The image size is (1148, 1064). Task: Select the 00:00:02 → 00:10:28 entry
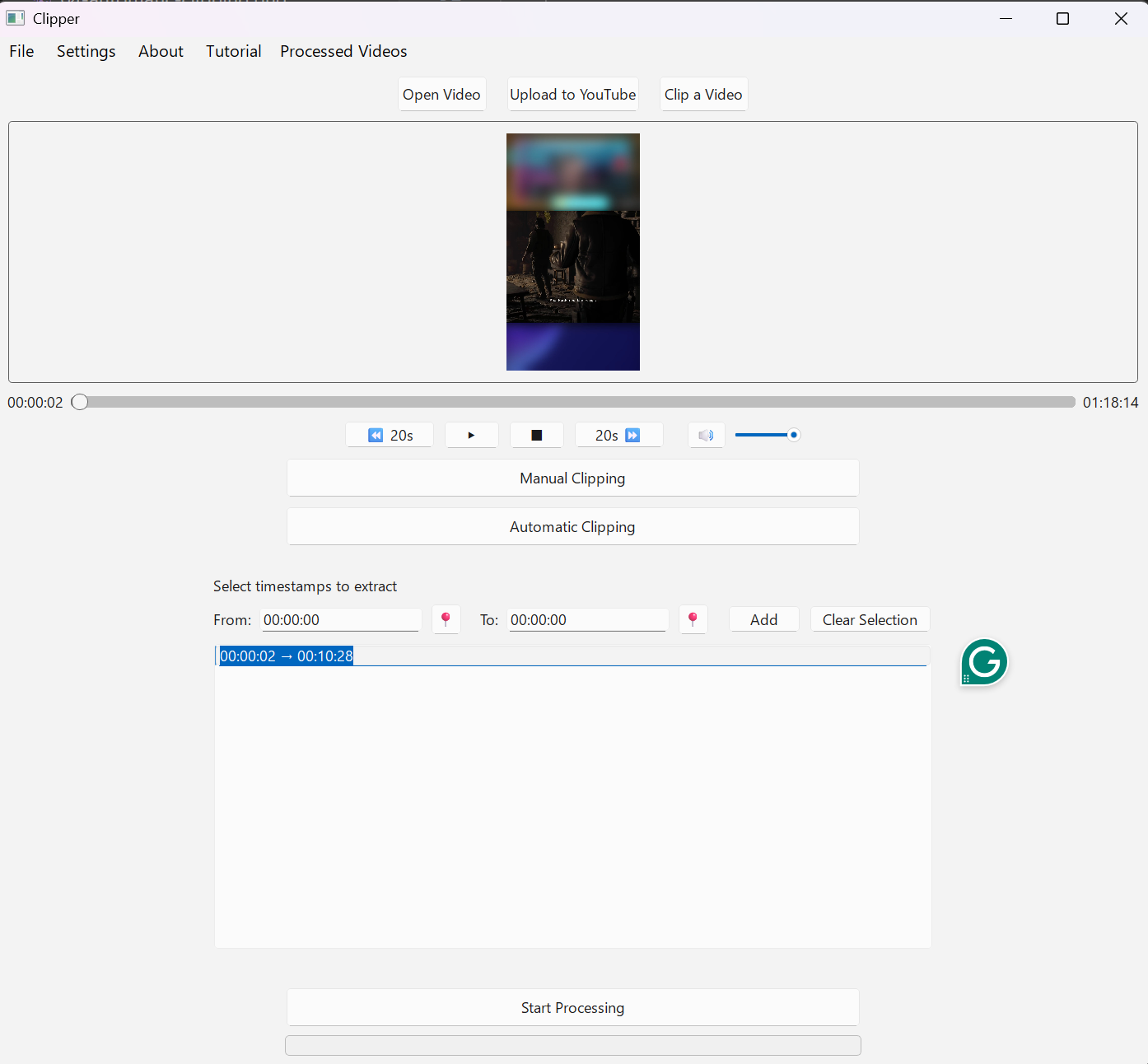click(x=287, y=656)
